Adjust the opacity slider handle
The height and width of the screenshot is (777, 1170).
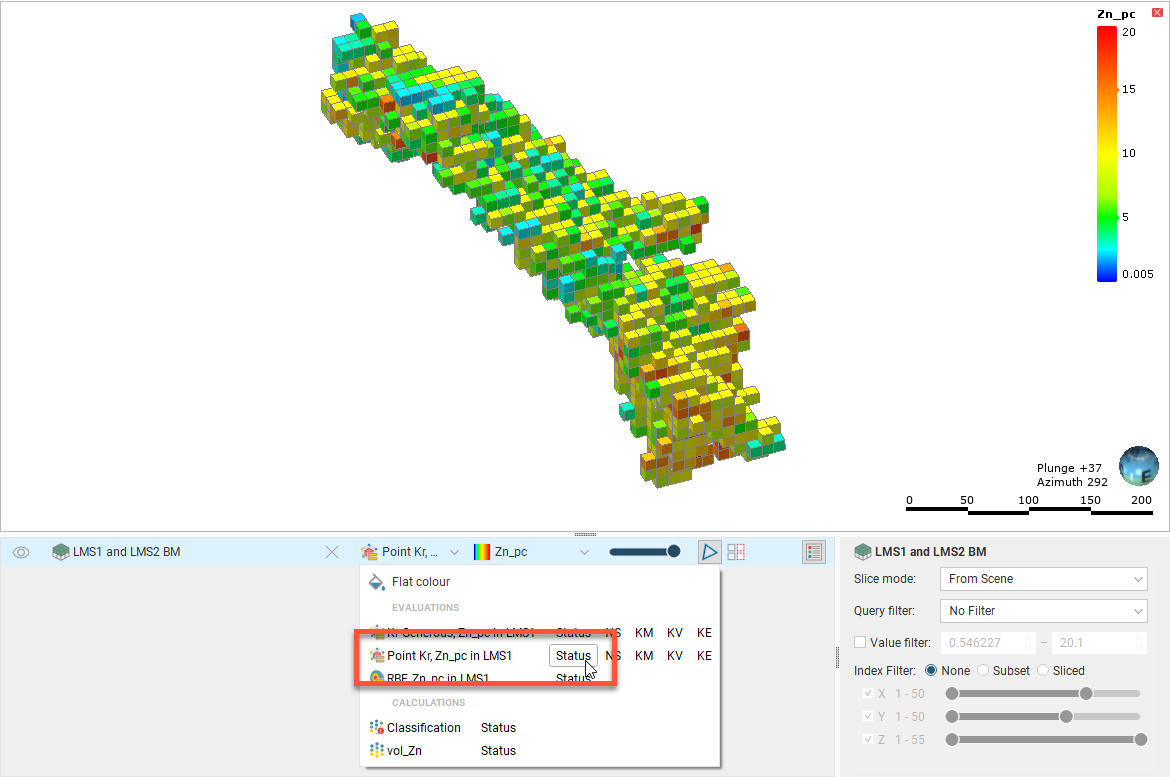click(674, 552)
